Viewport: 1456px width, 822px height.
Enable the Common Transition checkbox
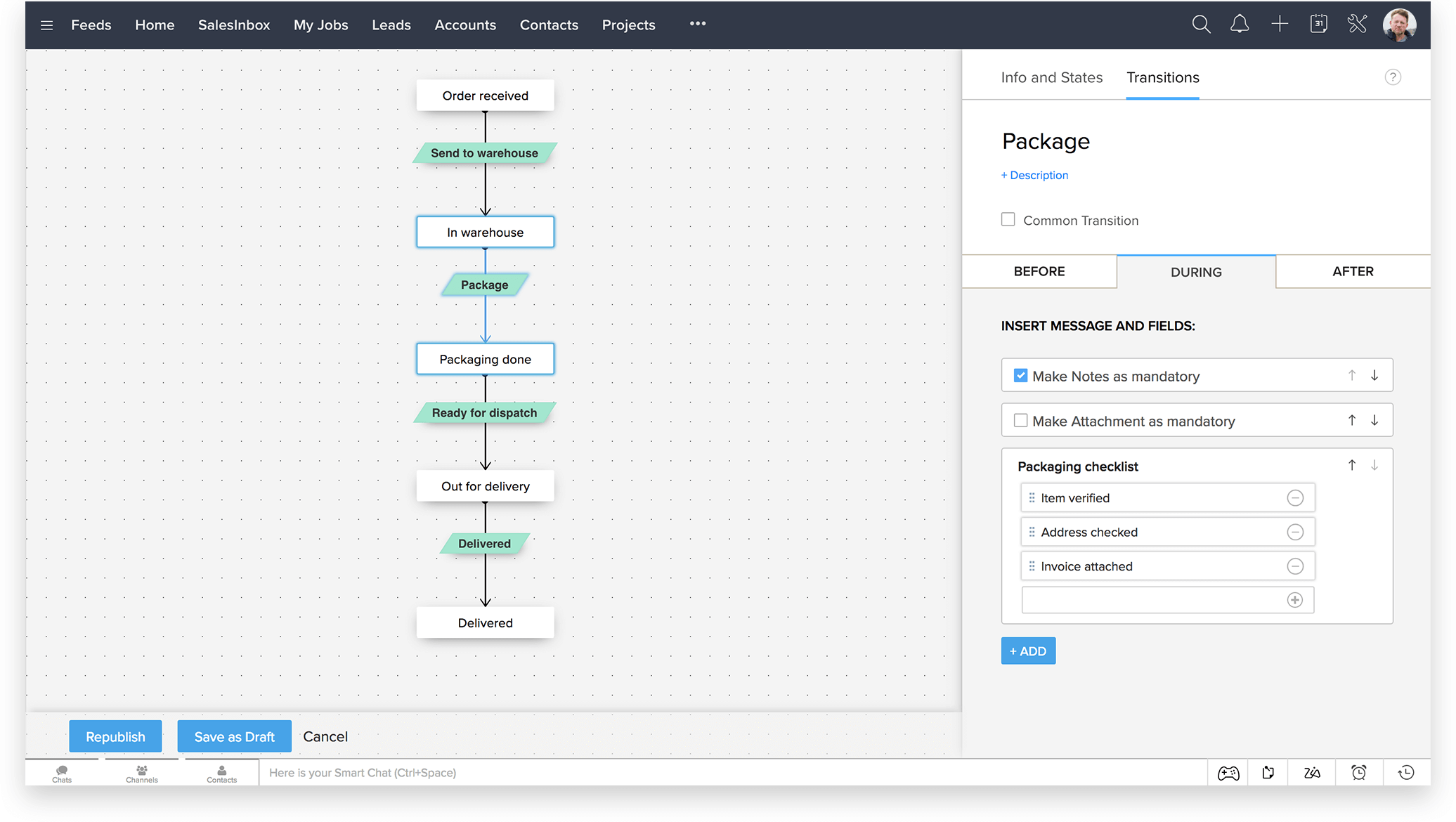point(1008,220)
